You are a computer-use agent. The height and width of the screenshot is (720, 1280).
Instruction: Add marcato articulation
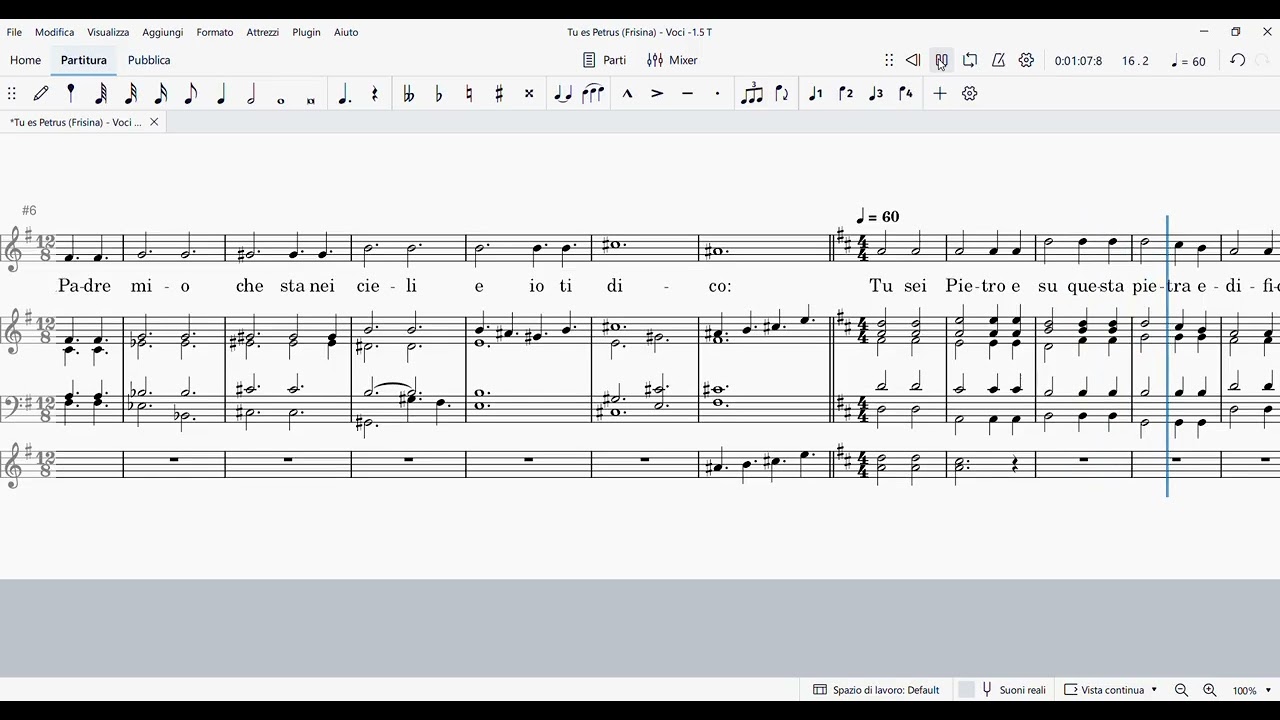(627, 93)
